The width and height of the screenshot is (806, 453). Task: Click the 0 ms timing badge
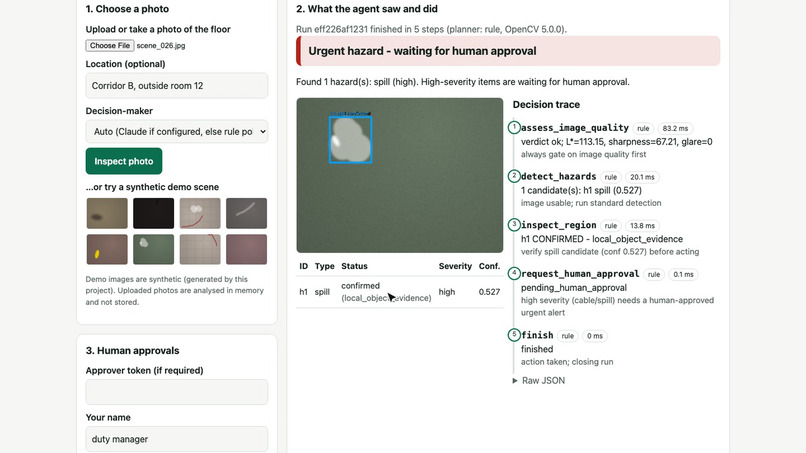[x=595, y=336]
